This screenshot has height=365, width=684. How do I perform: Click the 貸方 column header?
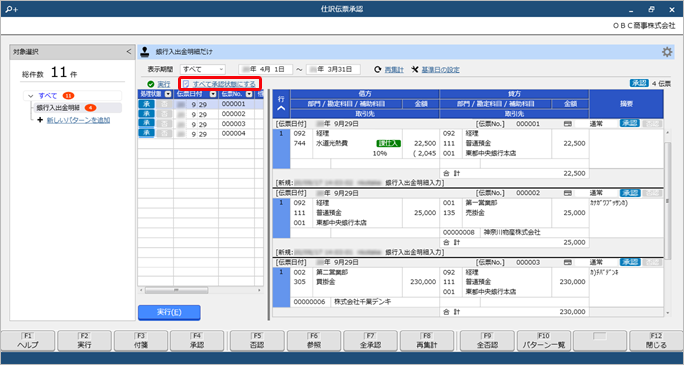[x=514, y=94]
